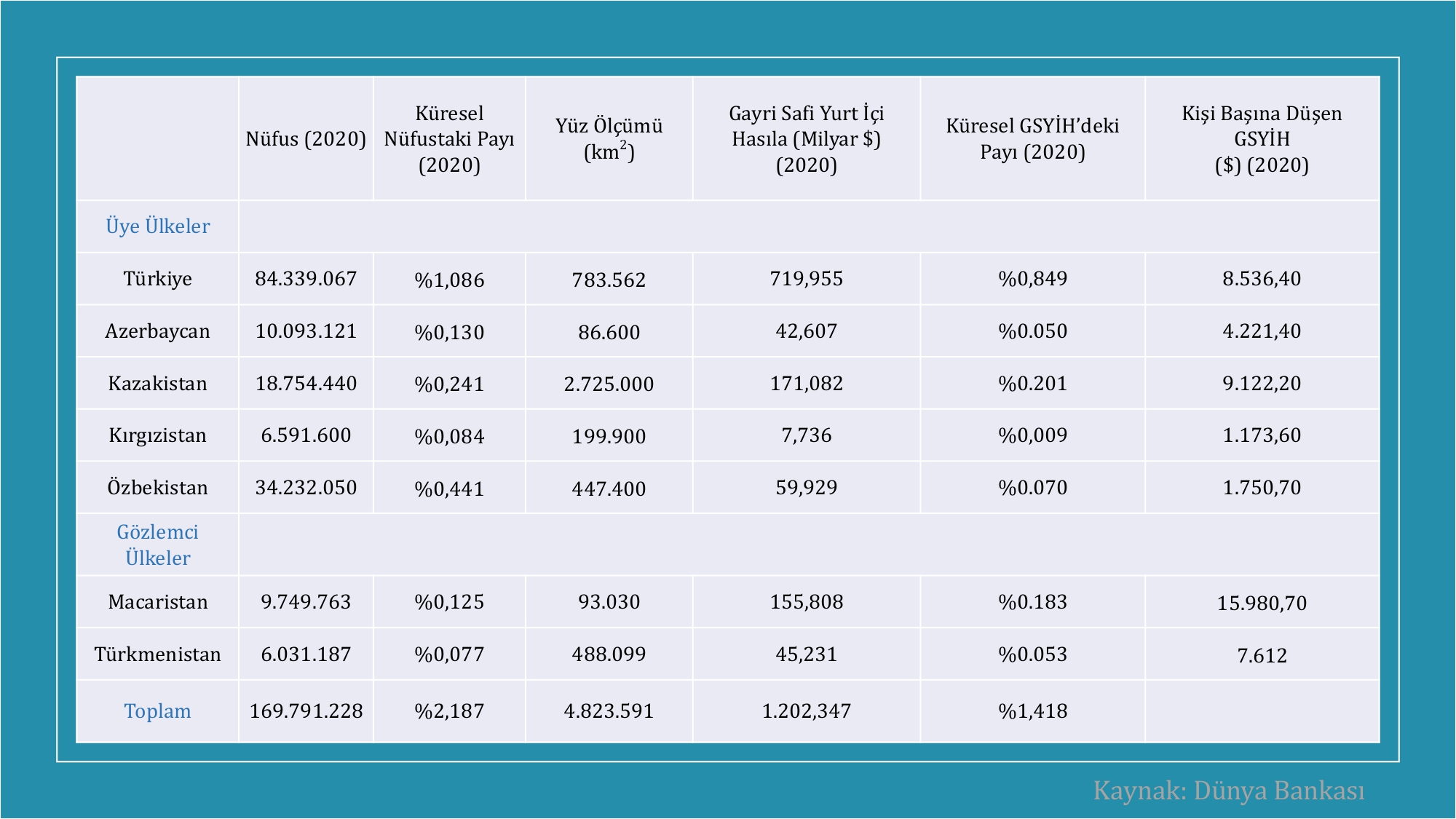
Task: Click the Nüfus (2020) column header
Action: [306, 139]
